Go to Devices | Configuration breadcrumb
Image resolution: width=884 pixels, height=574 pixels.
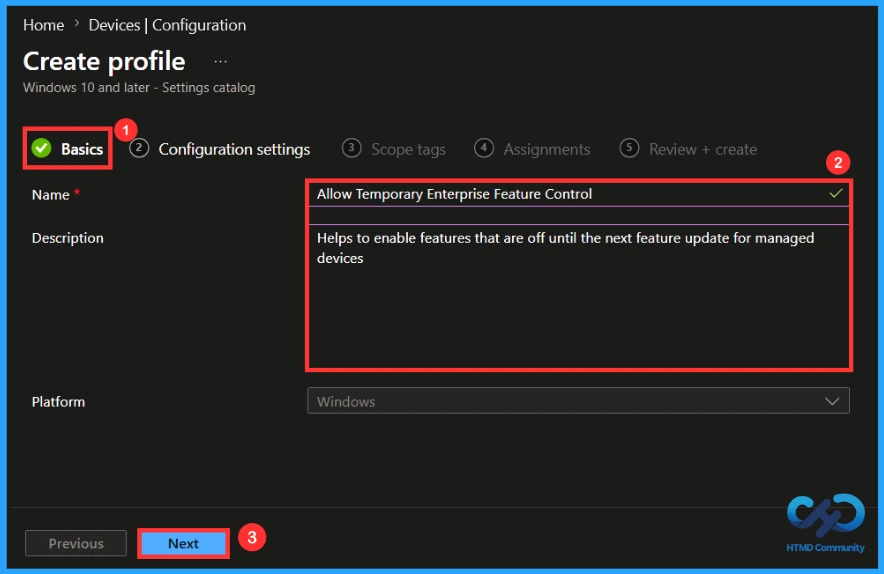tap(167, 25)
